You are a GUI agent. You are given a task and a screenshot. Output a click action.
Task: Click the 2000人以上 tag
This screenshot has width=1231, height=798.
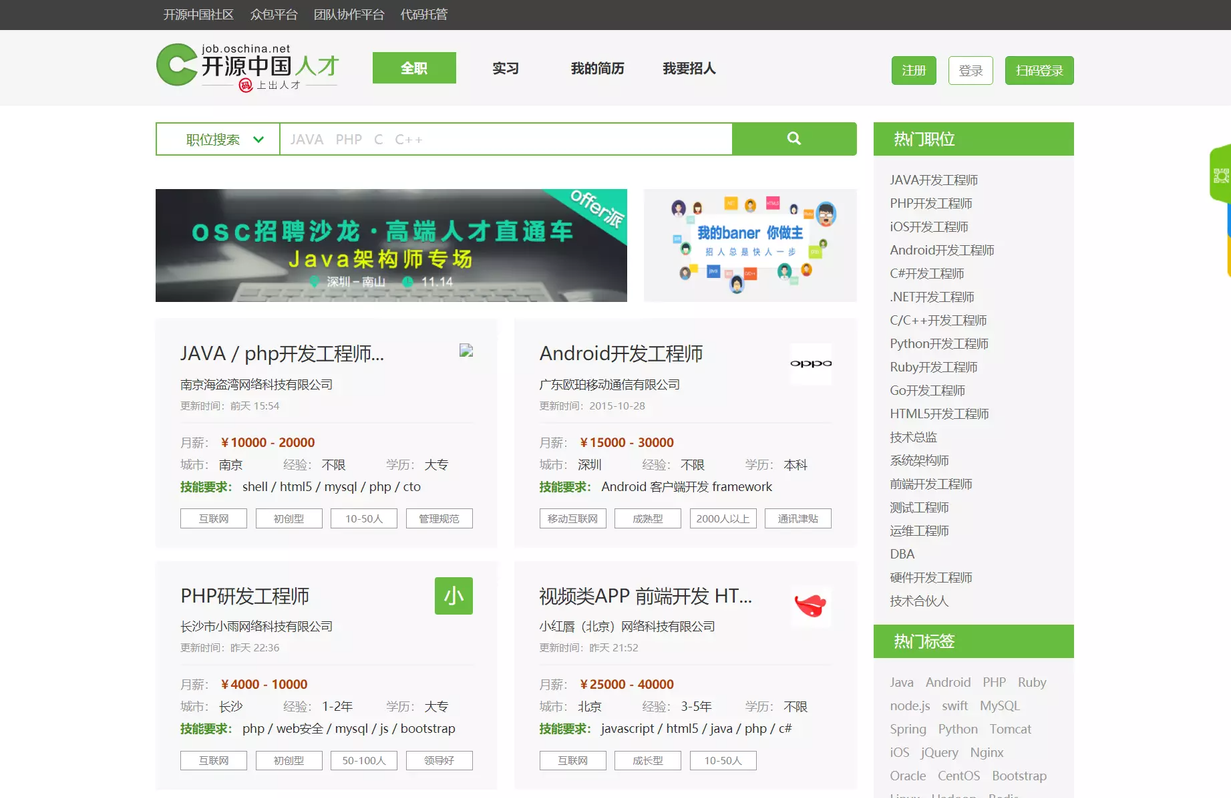723,518
